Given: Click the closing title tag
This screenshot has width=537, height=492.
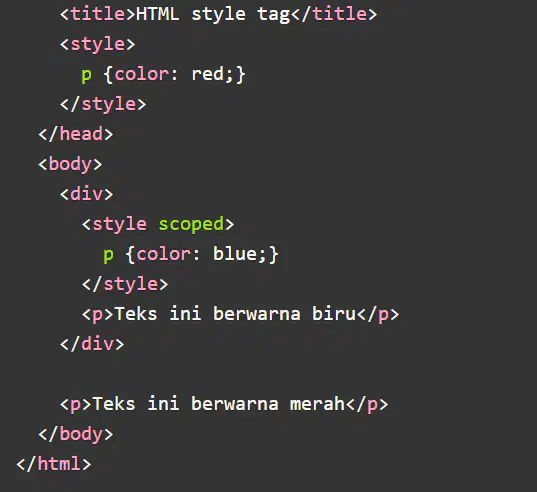Looking at the screenshot, I should (334, 14).
